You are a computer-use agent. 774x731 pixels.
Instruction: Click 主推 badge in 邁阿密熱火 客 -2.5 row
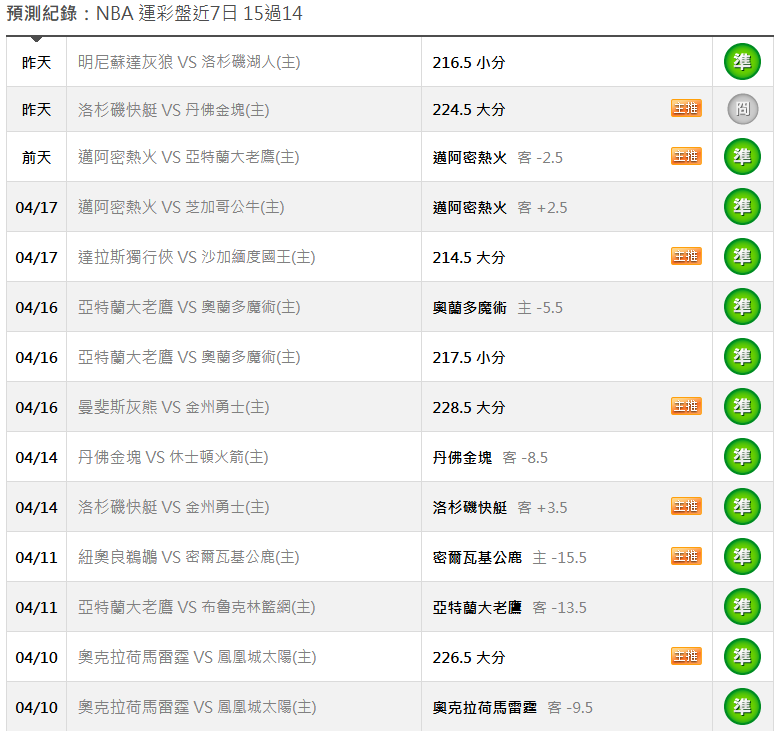(x=686, y=156)
